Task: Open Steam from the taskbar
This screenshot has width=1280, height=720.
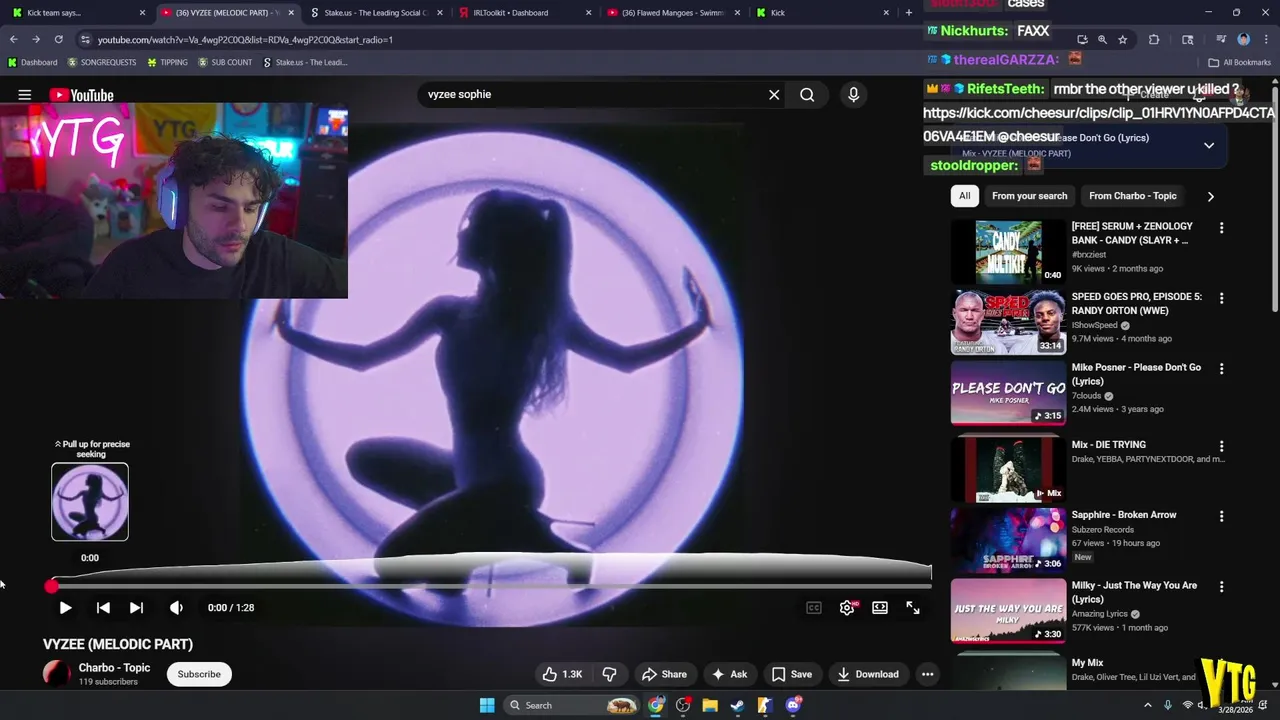Action: [737, 705]
